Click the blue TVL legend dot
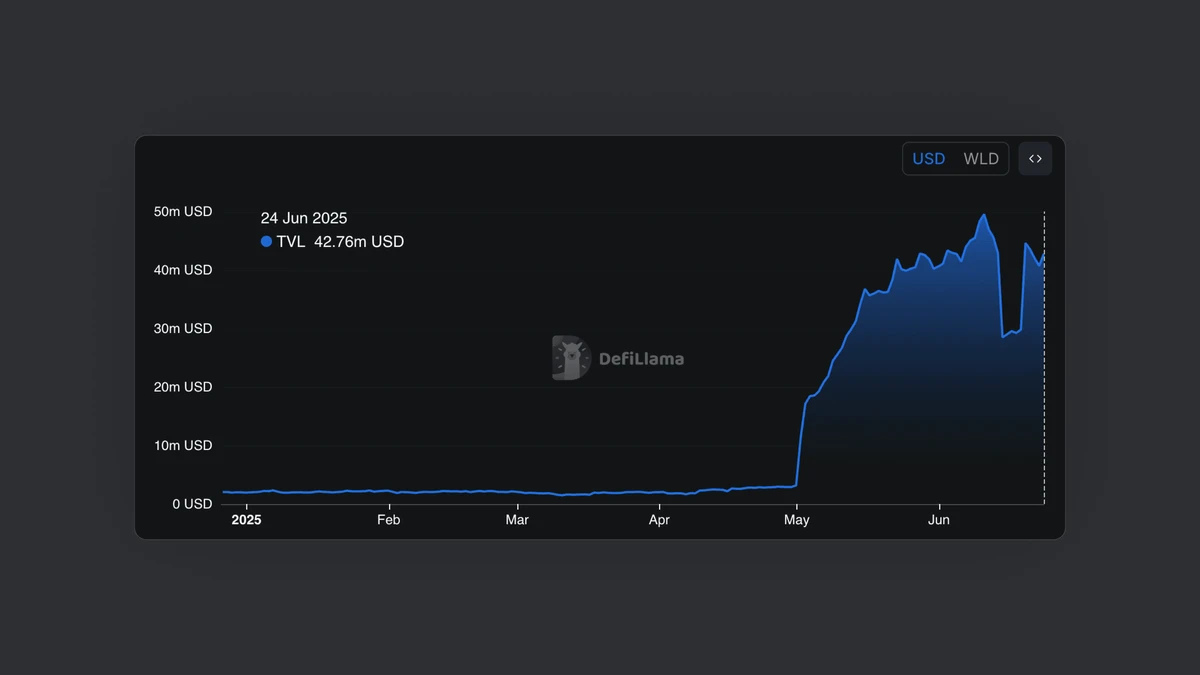 266,242
